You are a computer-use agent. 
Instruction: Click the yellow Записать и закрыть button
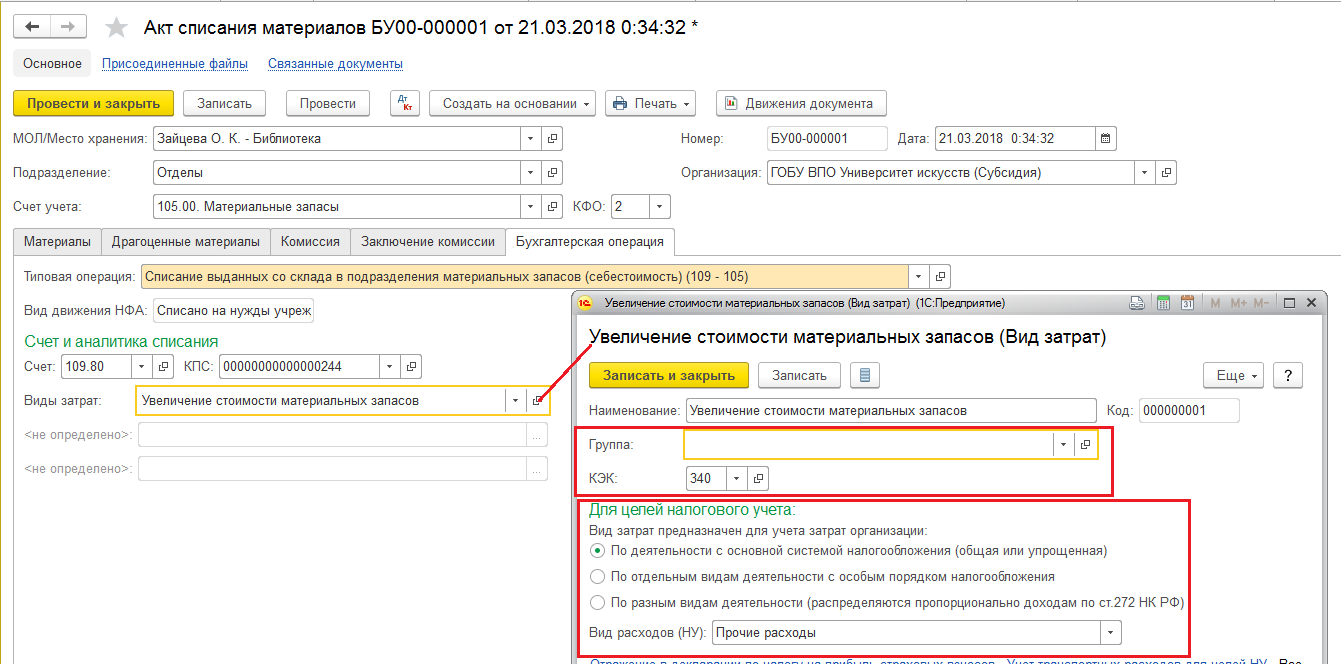coord(669,375)
